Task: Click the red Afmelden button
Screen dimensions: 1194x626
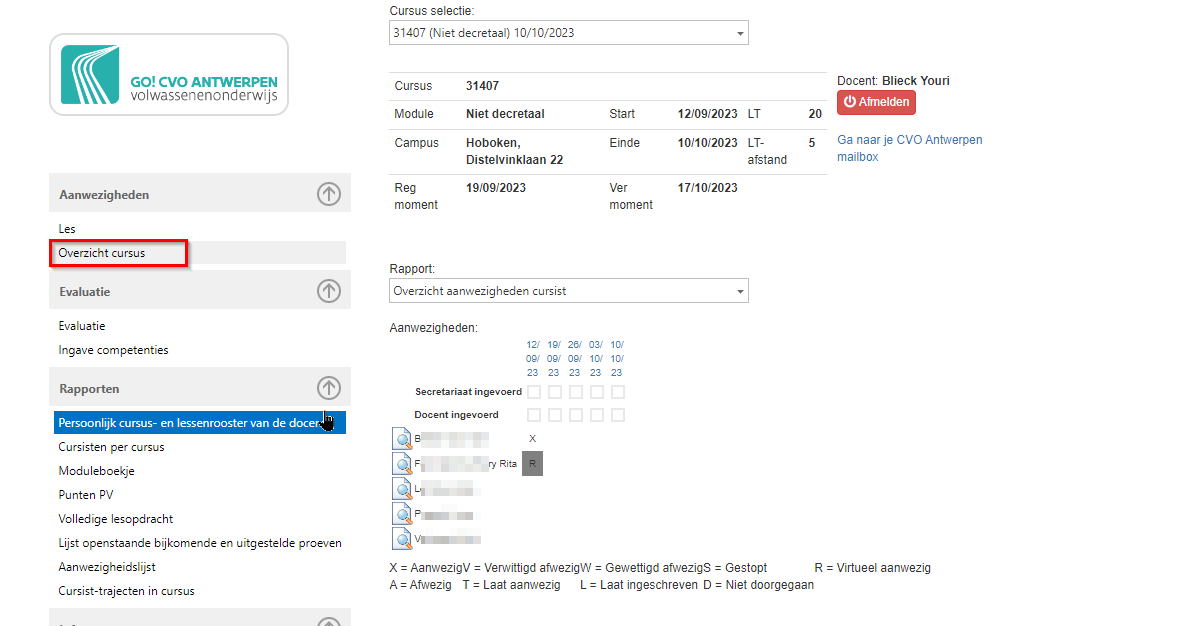Action: click(876, 102)
